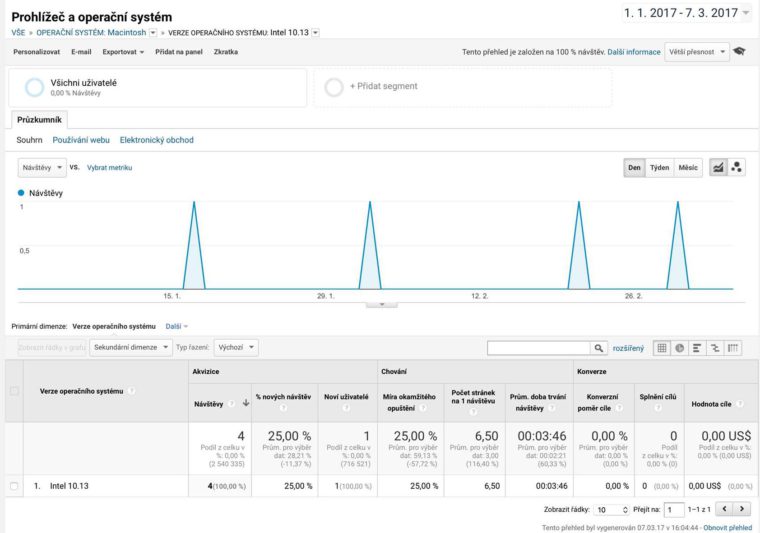Image resolution: width=760 pixels, height=533 pixels.
Task: Open the Exportovat menu
Action: (x=123, y=52)
